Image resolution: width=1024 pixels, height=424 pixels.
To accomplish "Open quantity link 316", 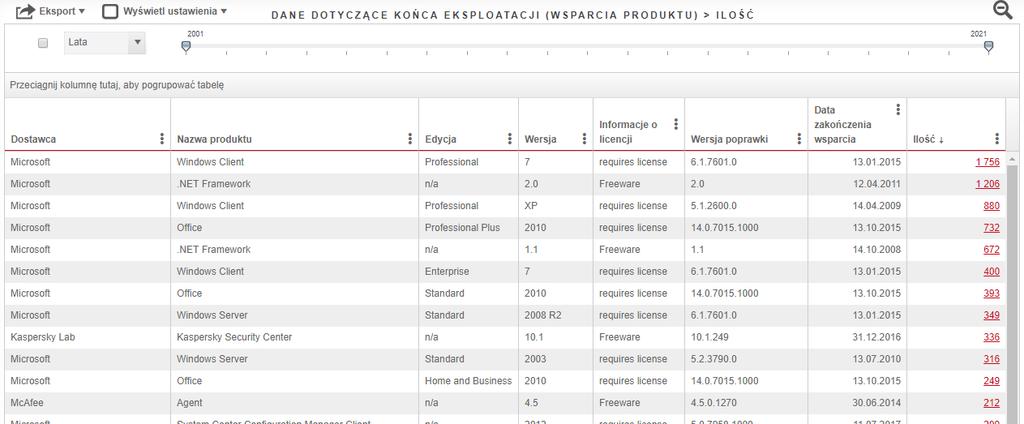I will (x=991, y=359).
